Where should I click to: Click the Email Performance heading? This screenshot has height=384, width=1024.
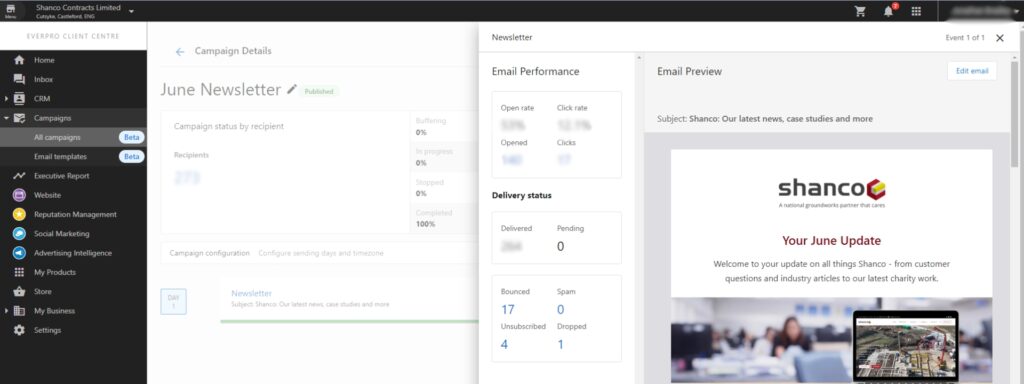coord(535,72)
